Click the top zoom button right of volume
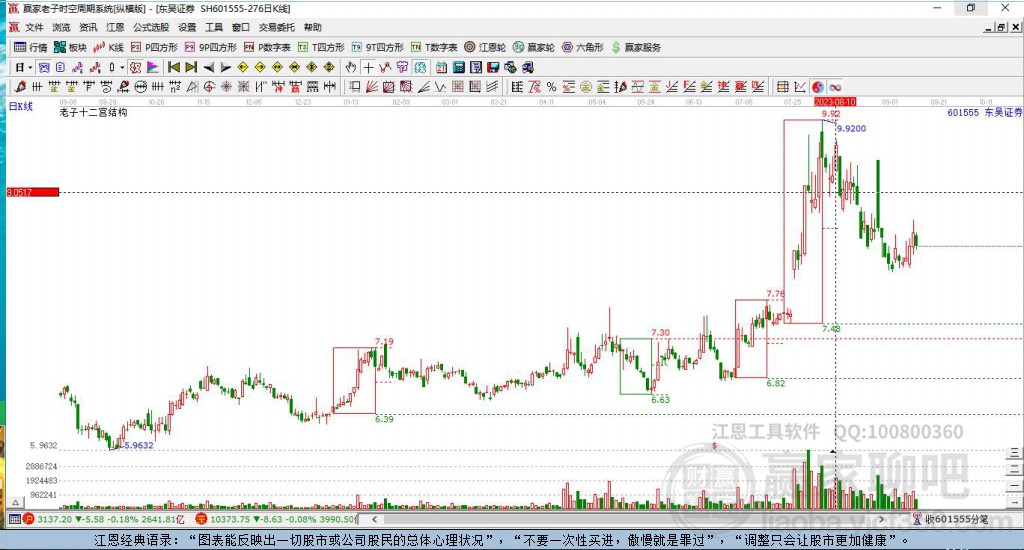 coord(1014,453)
